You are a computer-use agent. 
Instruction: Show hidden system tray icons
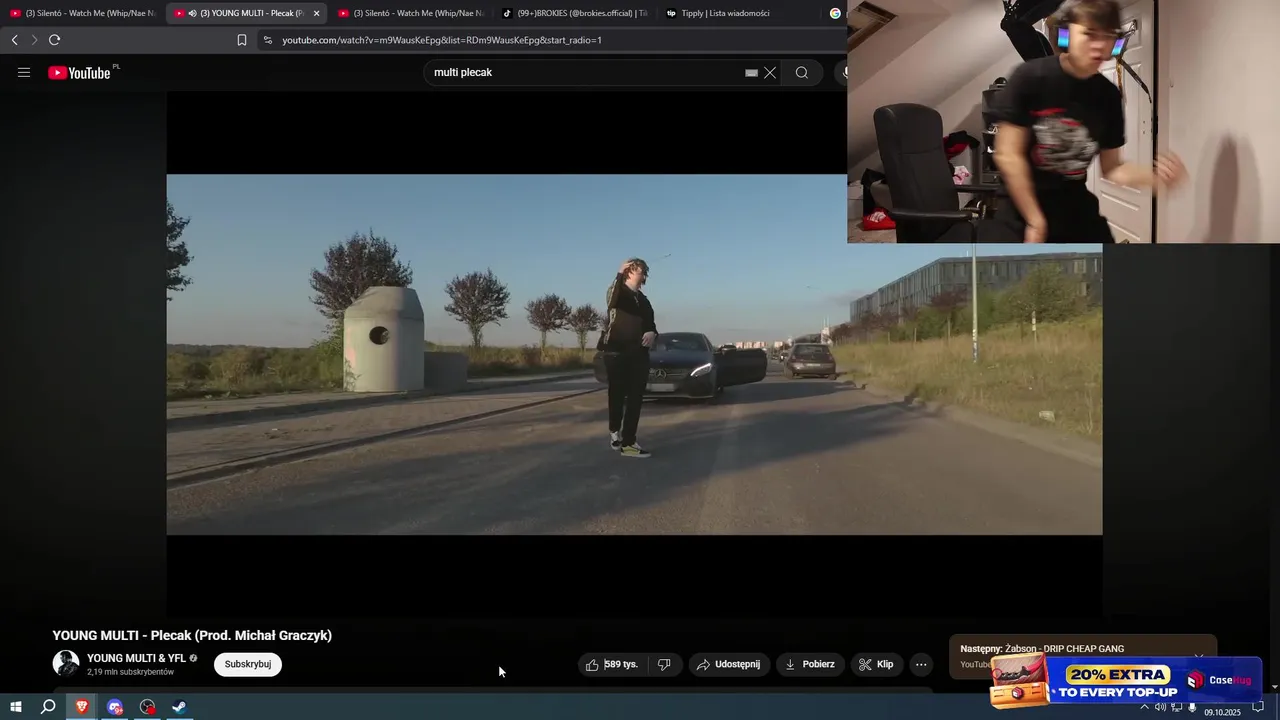click(x=1144, y=707)
